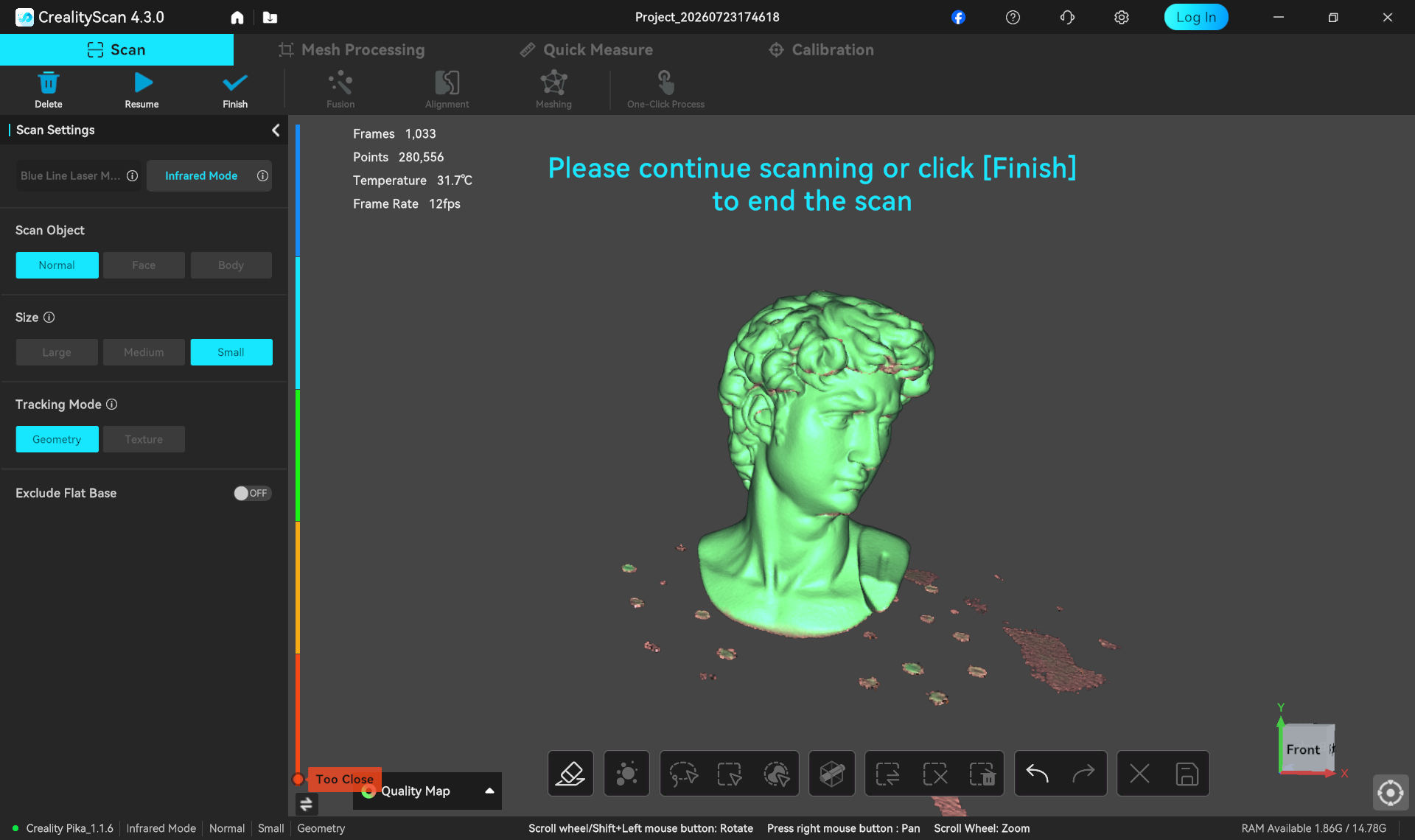Switch to Mesh Processing tab

click(352, 49)
